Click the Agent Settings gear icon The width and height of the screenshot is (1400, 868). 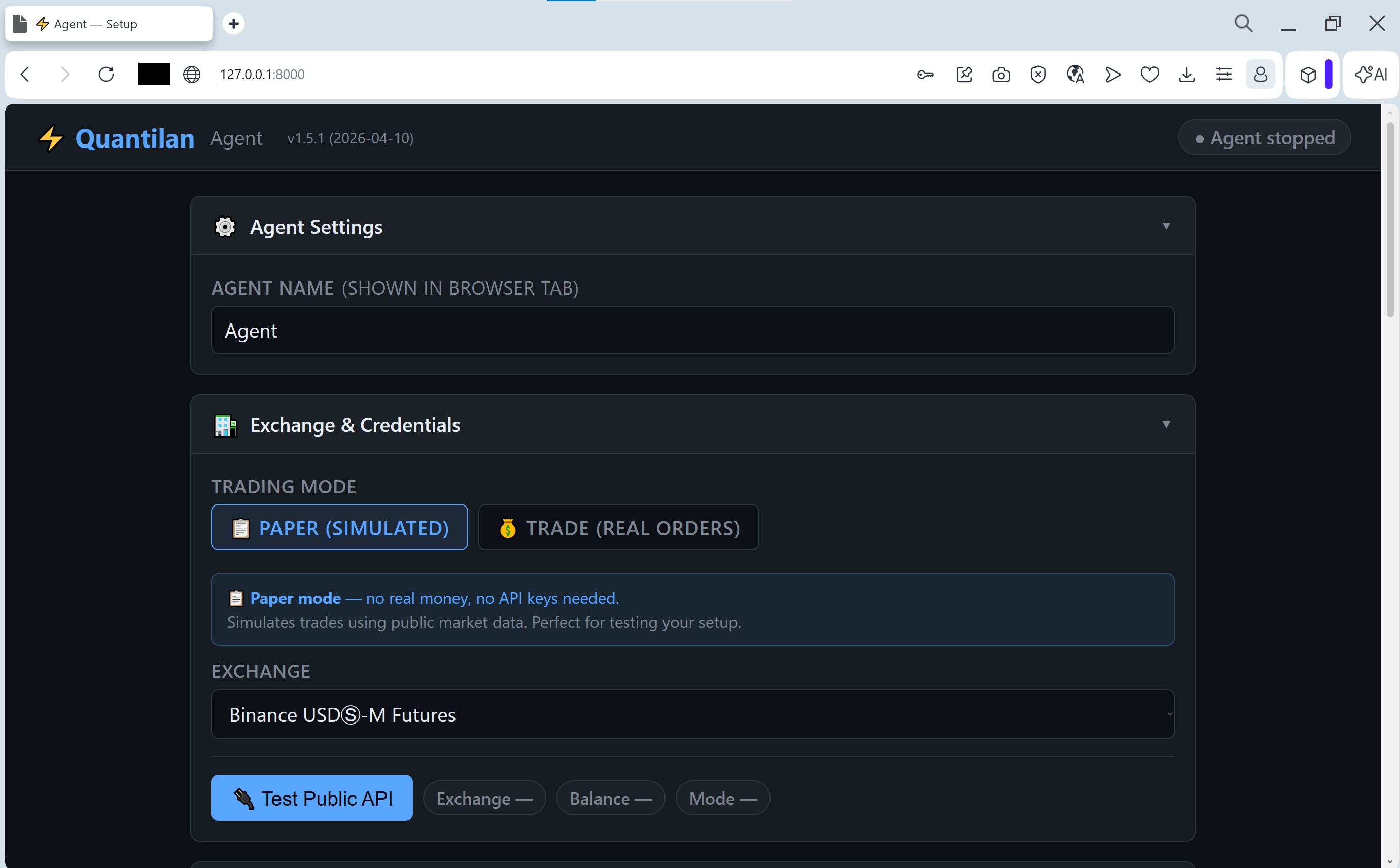tap(225, 226)
